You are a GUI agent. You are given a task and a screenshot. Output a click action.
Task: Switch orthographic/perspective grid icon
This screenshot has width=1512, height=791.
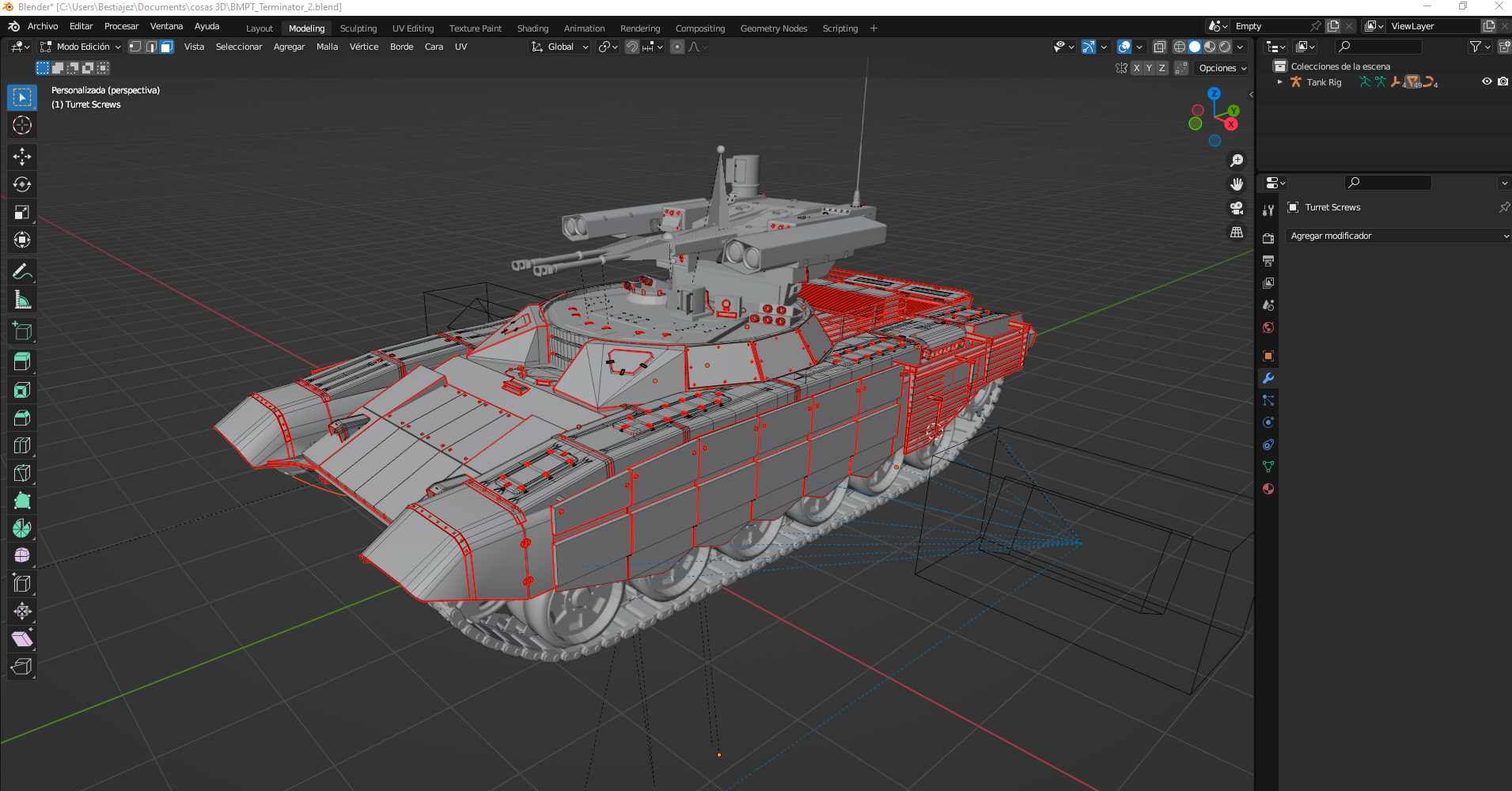click(1237, 233)
